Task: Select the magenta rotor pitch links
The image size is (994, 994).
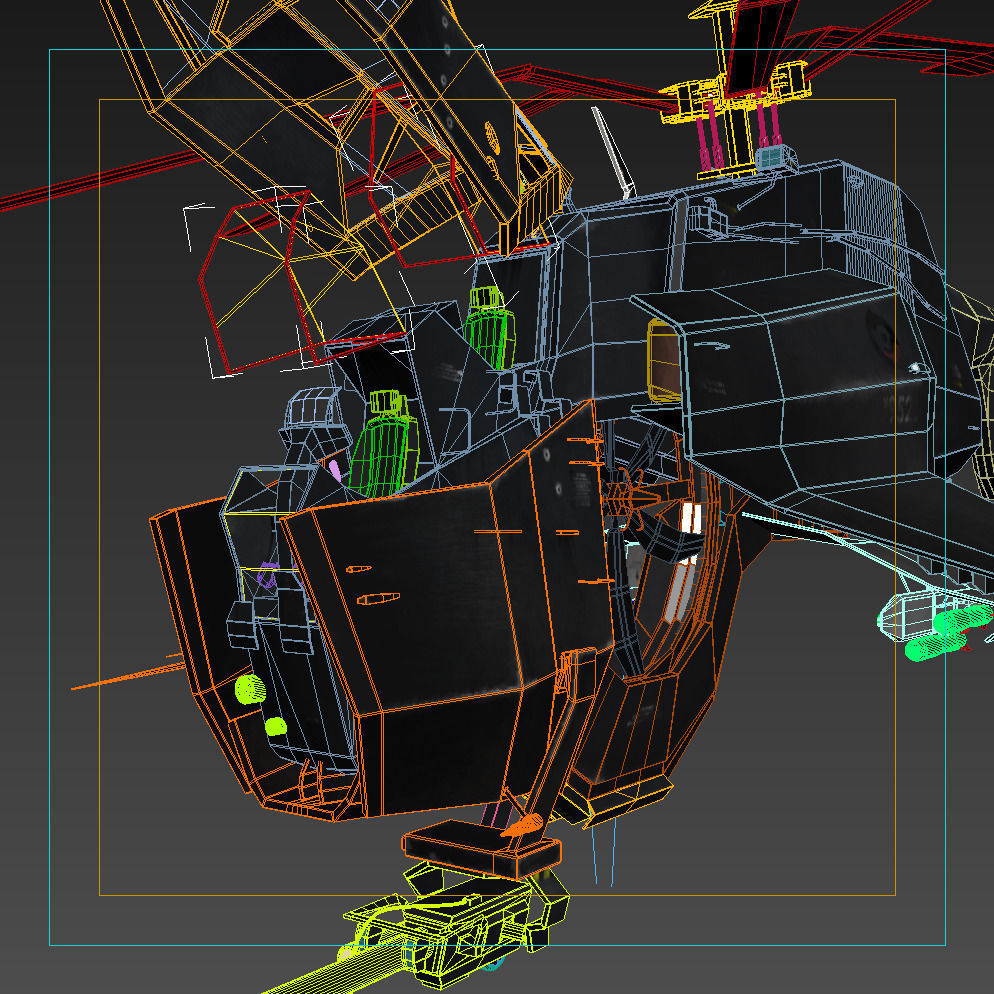Action: [739, 133]
